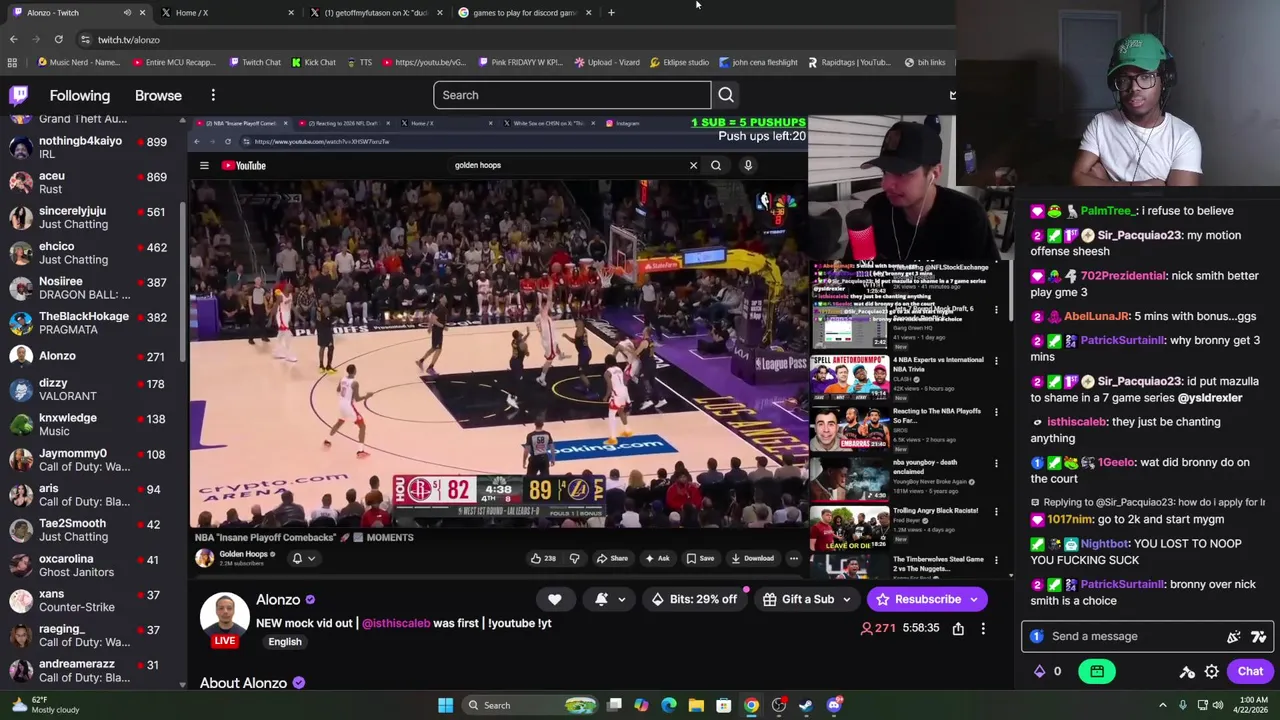This screenshot has height=720, width=1280.
Task: Open nothingb4kaiyo channel in sidebar
Action: pyautogui.click(x=92, y=147)
